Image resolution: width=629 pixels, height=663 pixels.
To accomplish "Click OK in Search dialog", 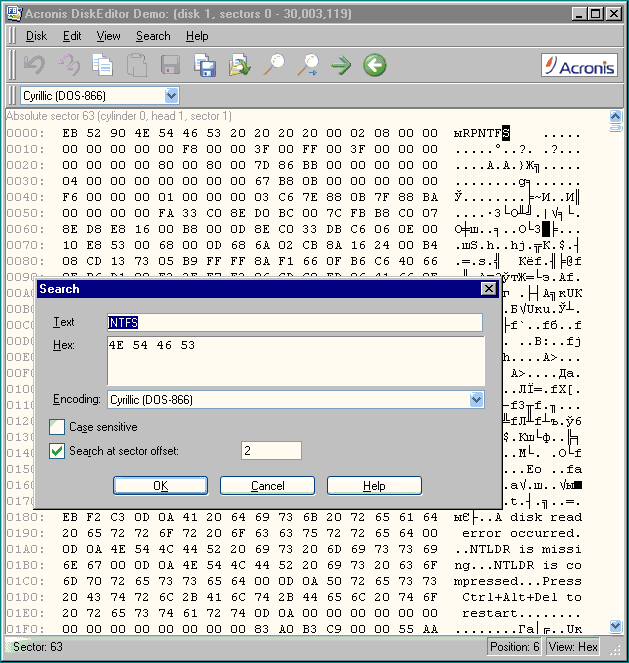I will [161, 485].
